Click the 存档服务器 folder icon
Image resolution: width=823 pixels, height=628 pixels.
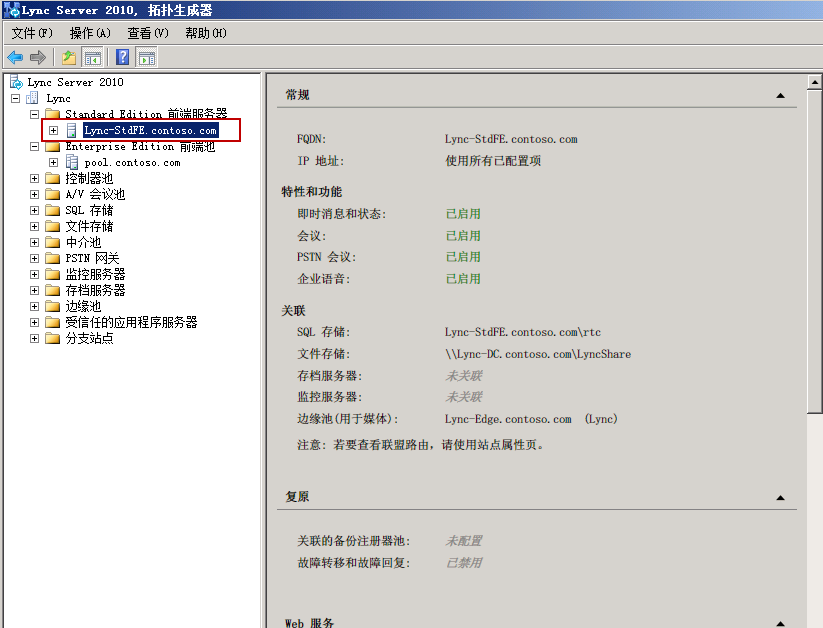pyautogui.click(x=52, y=290)
